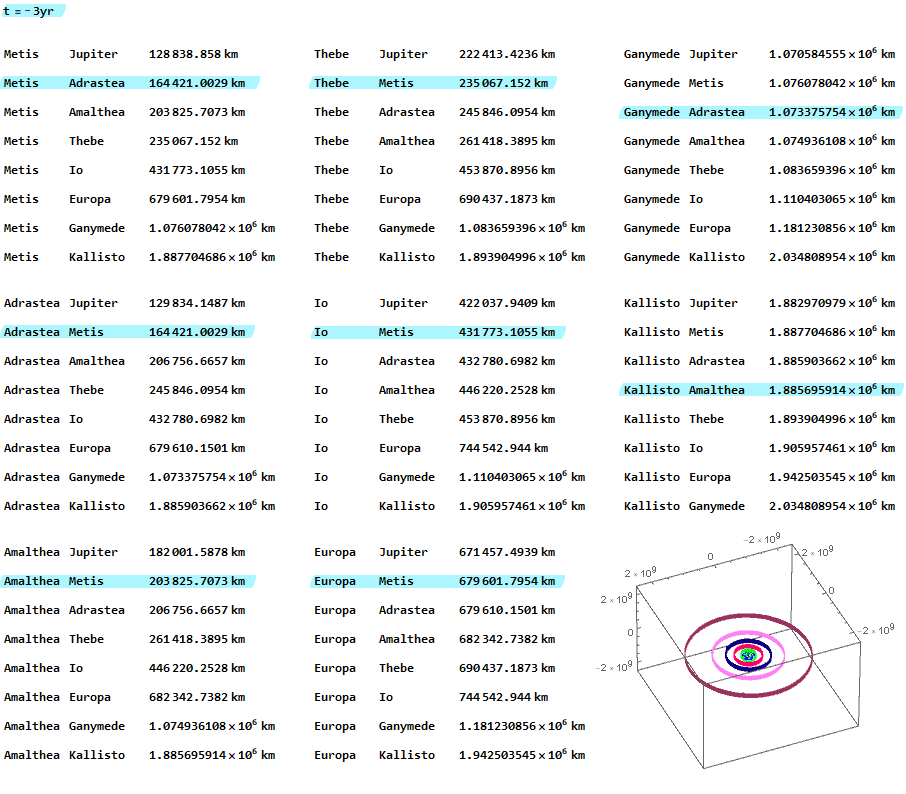906x794 pixels.
Task: Click the Adrastea–Jupiter value 129834.1487 km
Action: 196,303
